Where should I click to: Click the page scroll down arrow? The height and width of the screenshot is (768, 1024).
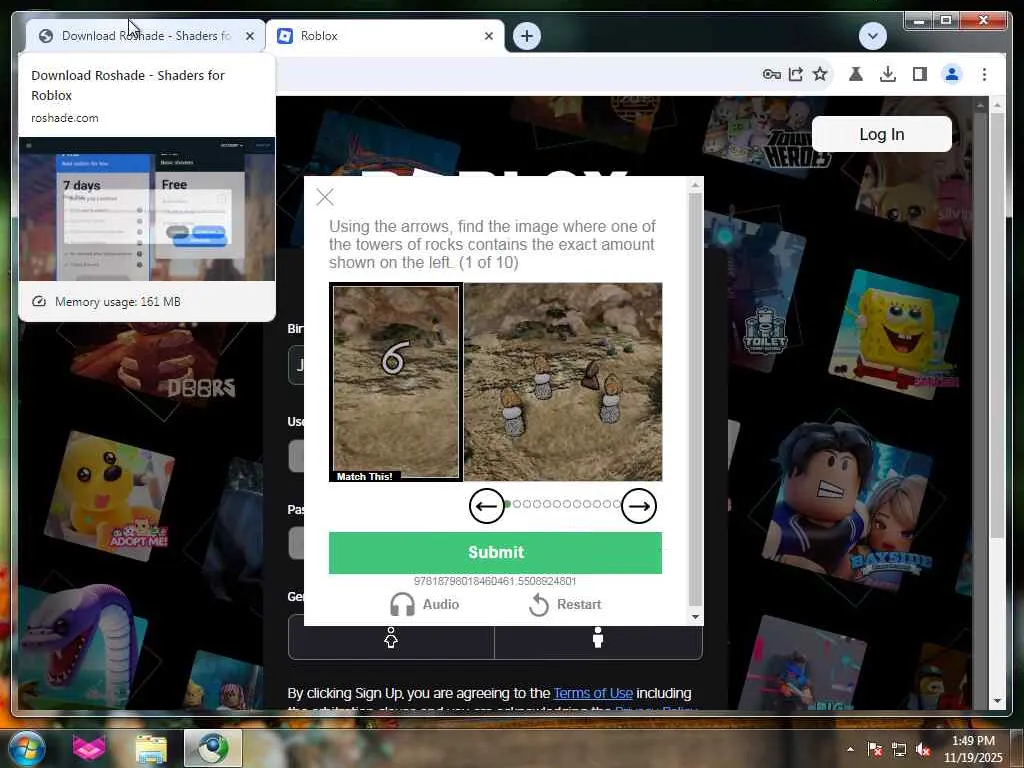point(997,701)
